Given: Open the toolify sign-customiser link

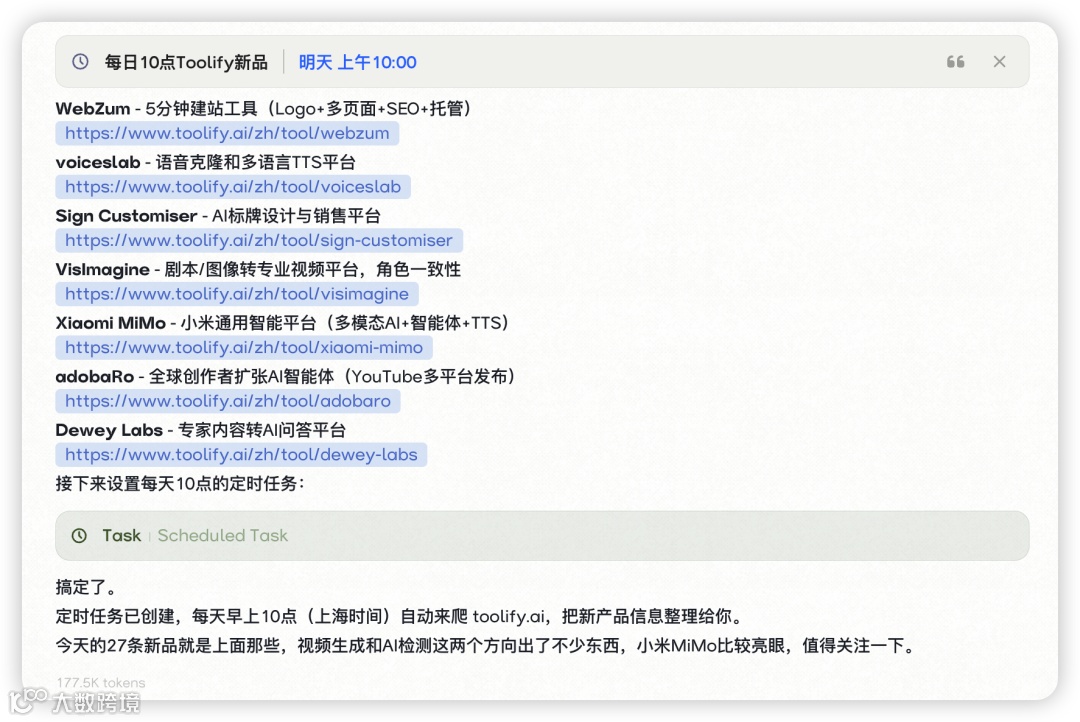Looking at the screenshot, I should (259, 240).
